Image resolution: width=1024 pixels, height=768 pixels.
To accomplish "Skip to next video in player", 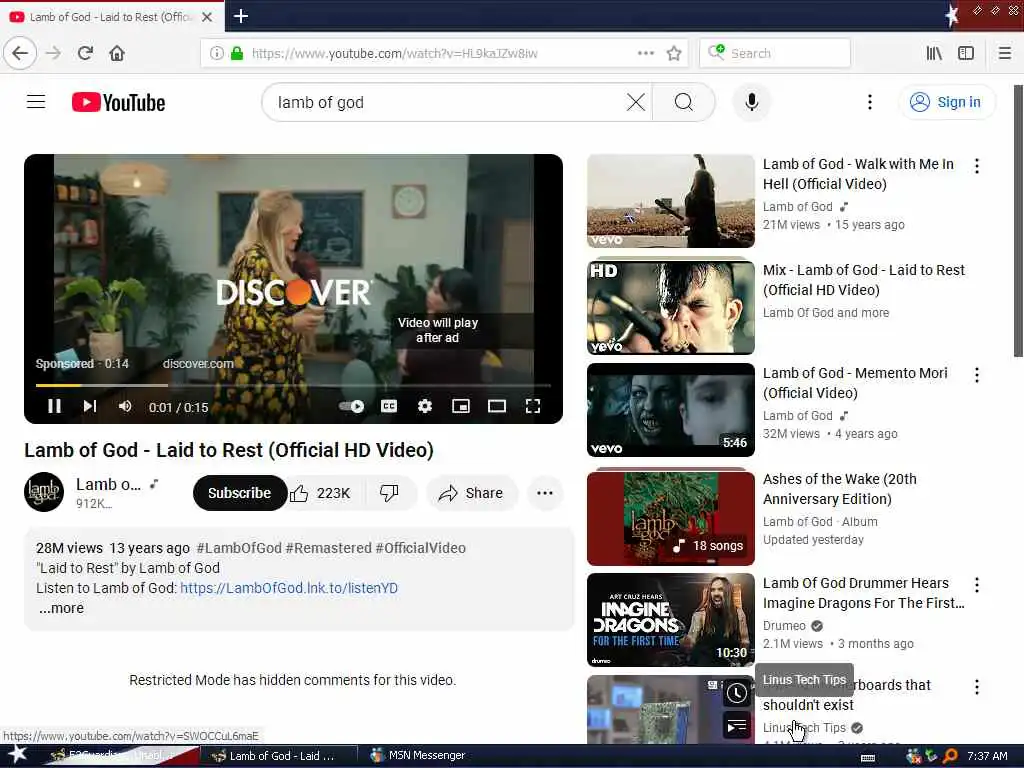I will pos(89,406).
